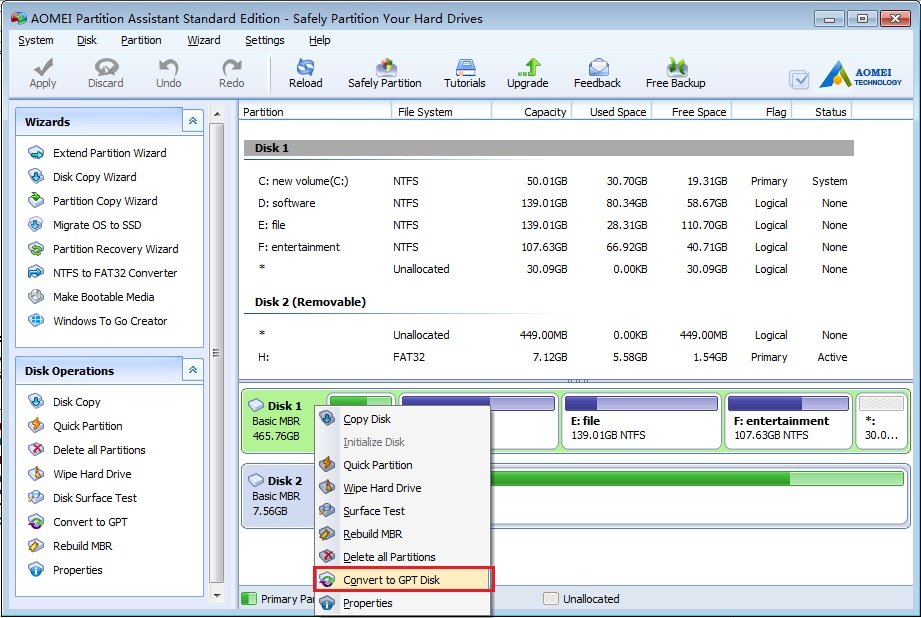Screen dimensions: 921x618
Task: Click the Discard toolbar icon
Action: [106, 67]
